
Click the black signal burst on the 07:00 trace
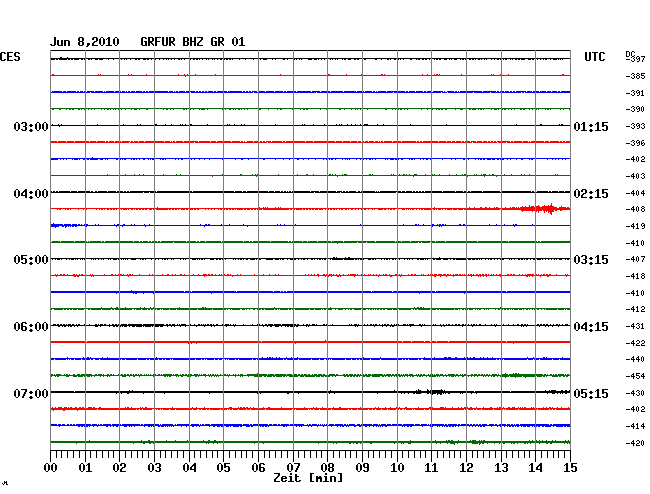tap(431, 392)
